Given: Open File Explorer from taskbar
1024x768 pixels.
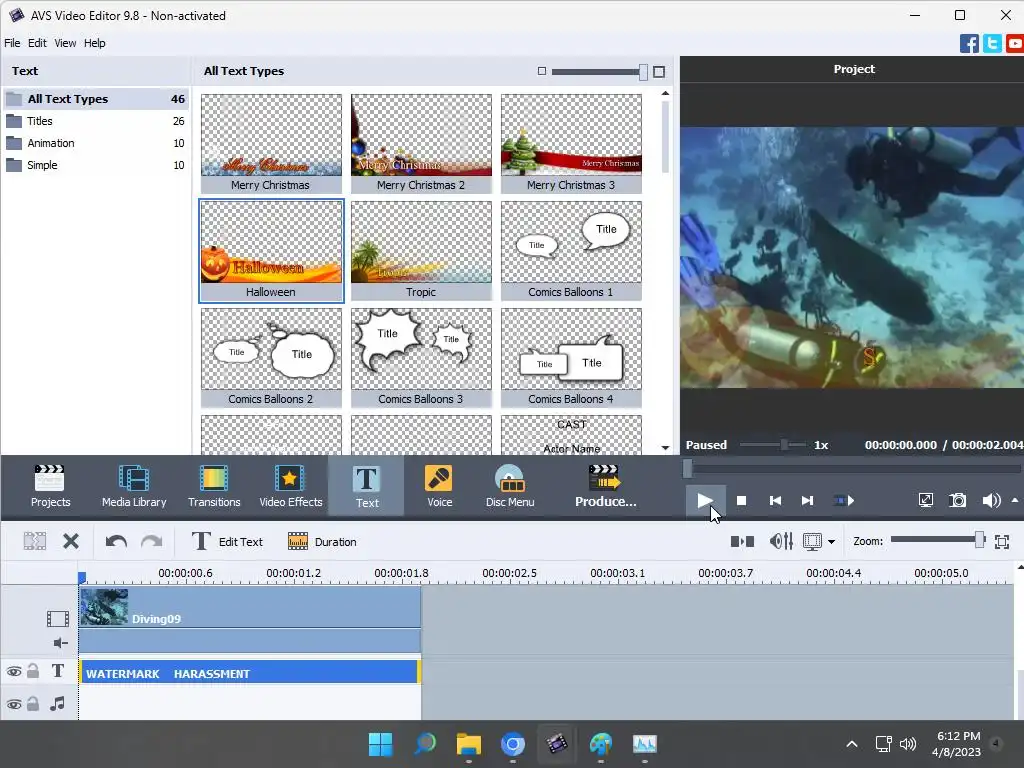Looking at the screenshot, I should point(468,744).
